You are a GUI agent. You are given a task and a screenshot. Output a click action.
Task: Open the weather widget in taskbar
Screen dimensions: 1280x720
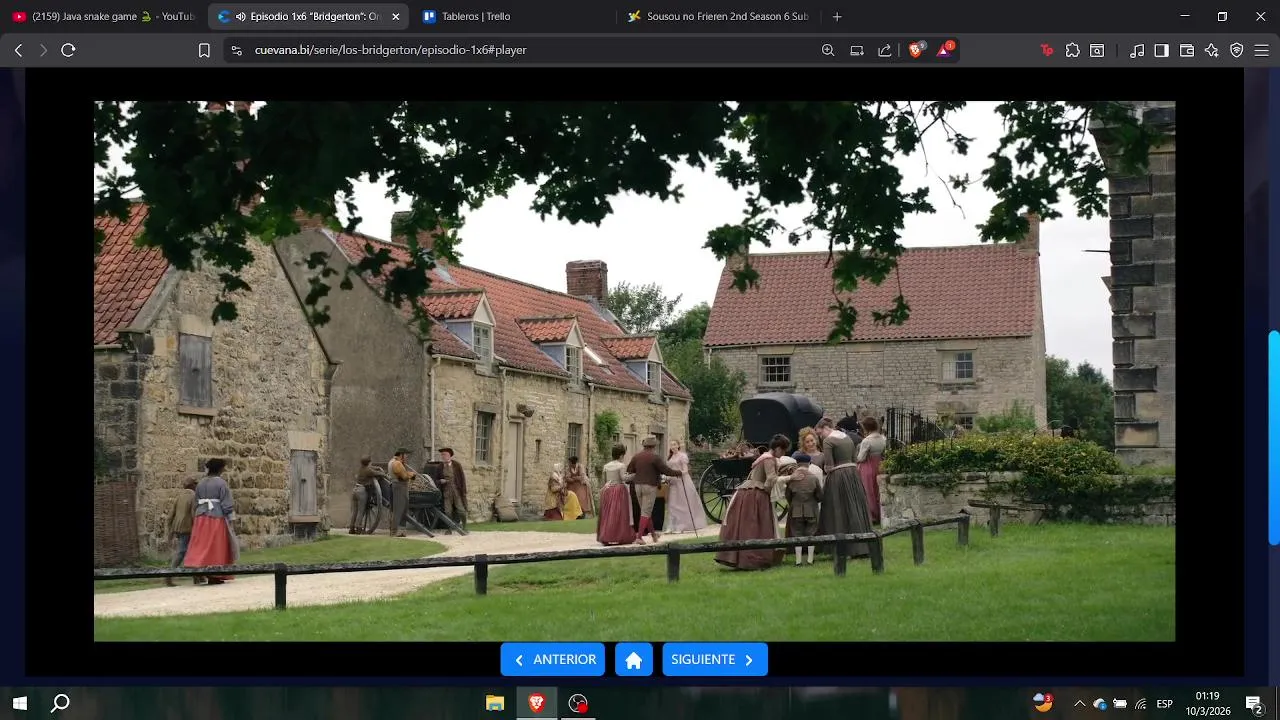click(x=1043, y=703)
